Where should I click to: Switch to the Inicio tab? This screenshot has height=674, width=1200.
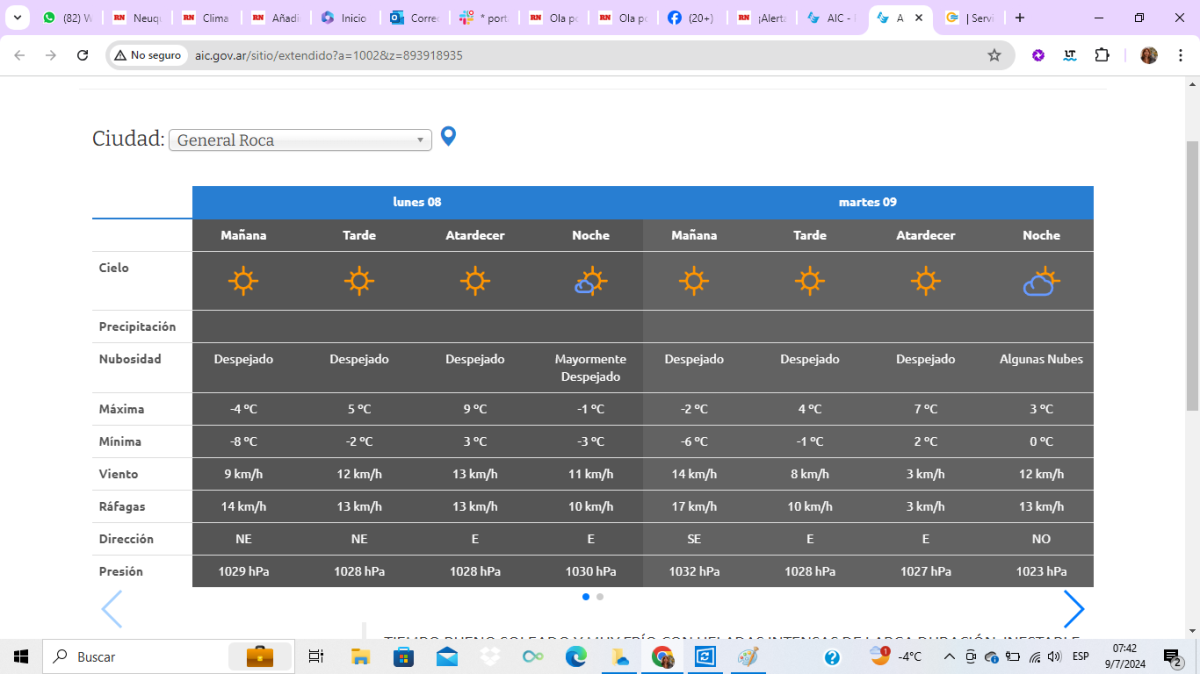(344, 17)
